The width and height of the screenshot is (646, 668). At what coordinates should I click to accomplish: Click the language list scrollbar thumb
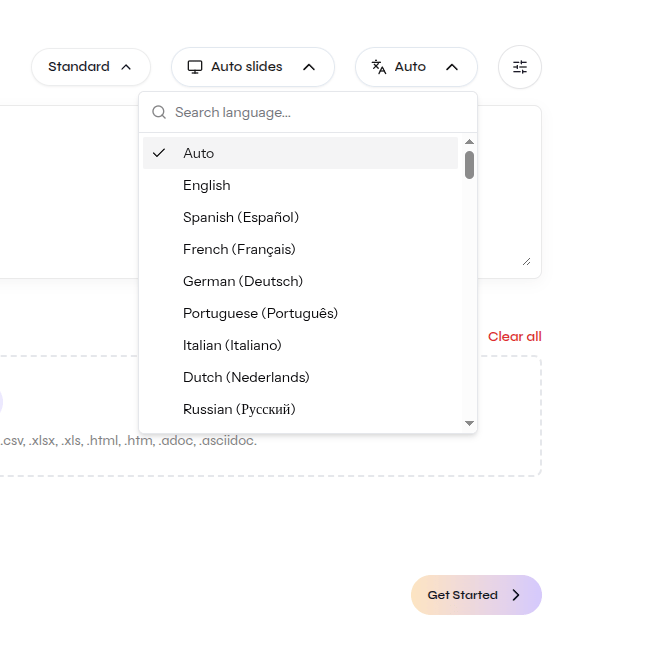(x=469, y=165)
